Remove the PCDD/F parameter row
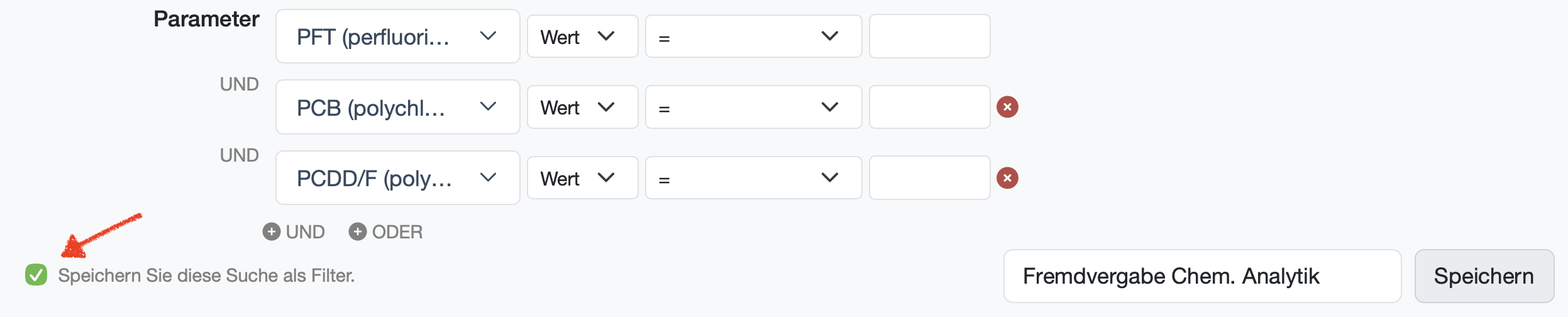Viewport: 1568px width, 317px height. coord(1007,178)
